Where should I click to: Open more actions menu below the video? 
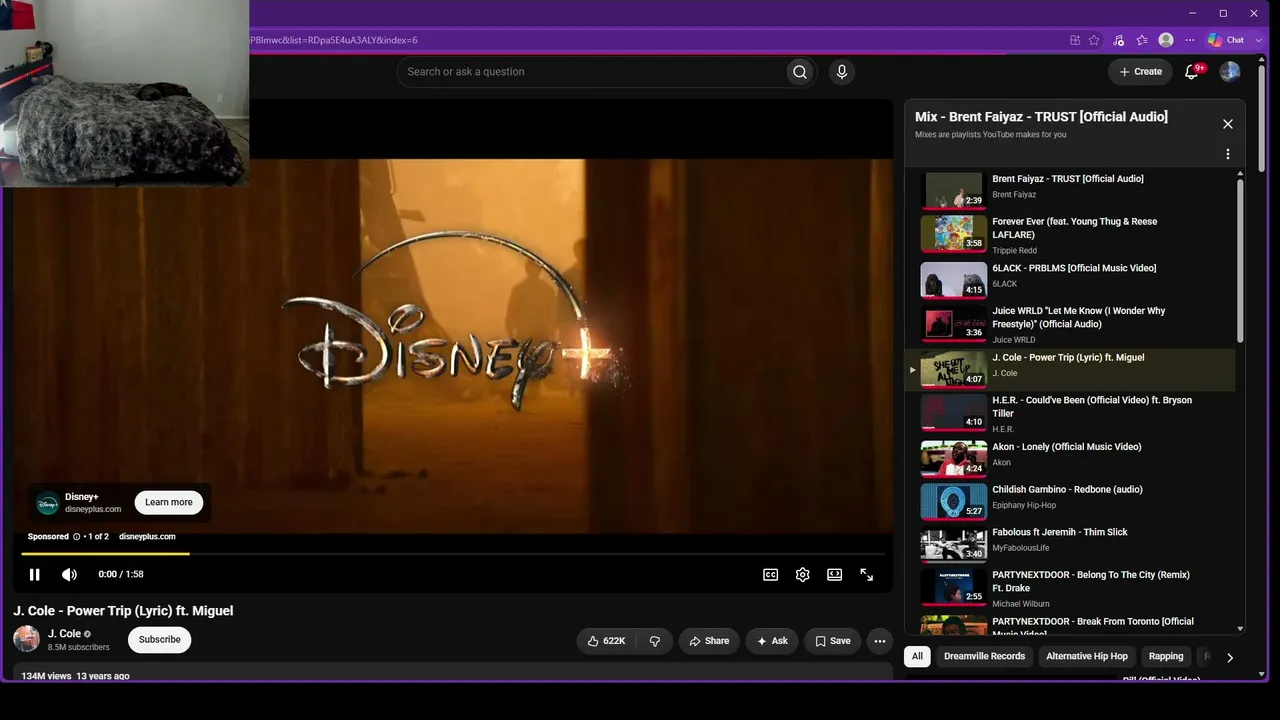pos(880,641)
